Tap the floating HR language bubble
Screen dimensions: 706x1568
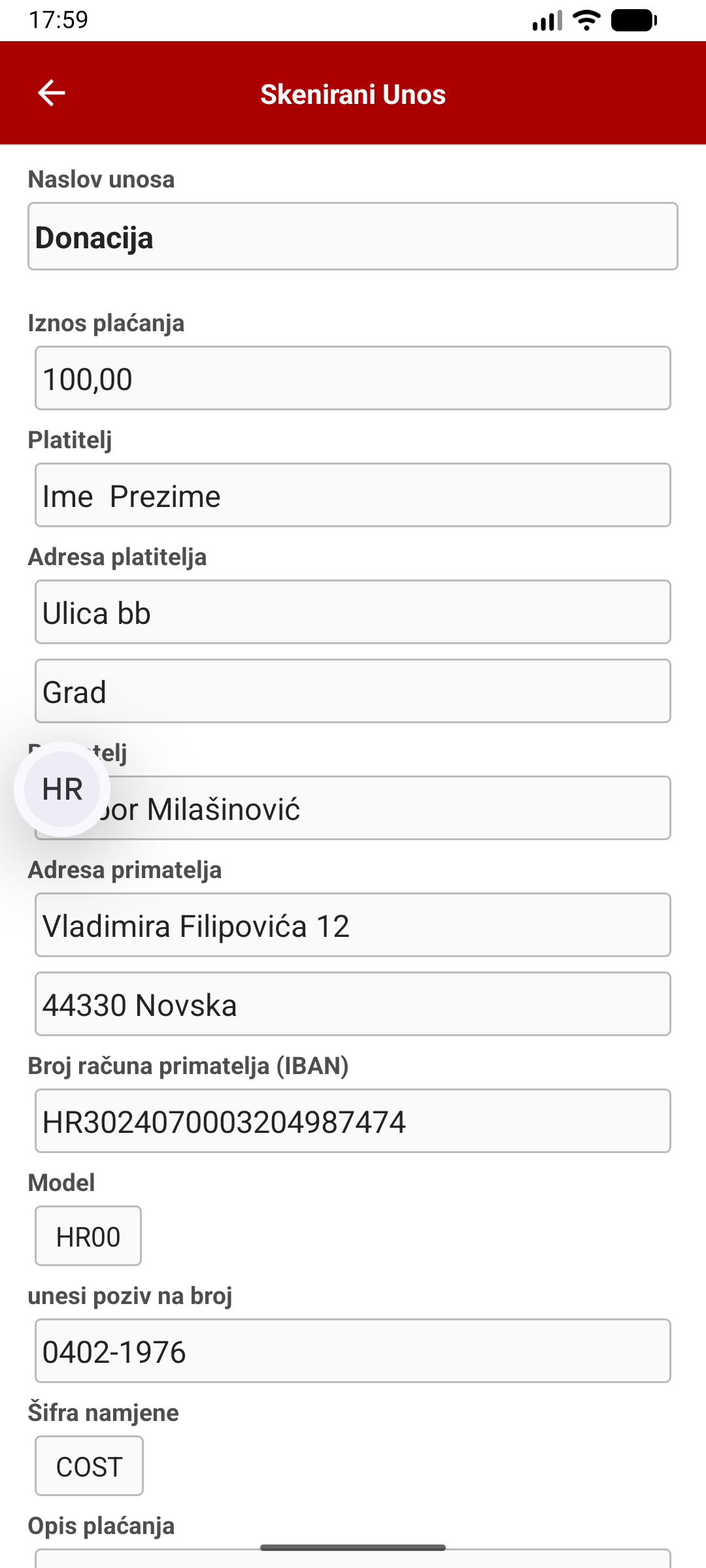click(x=62, y=789)
